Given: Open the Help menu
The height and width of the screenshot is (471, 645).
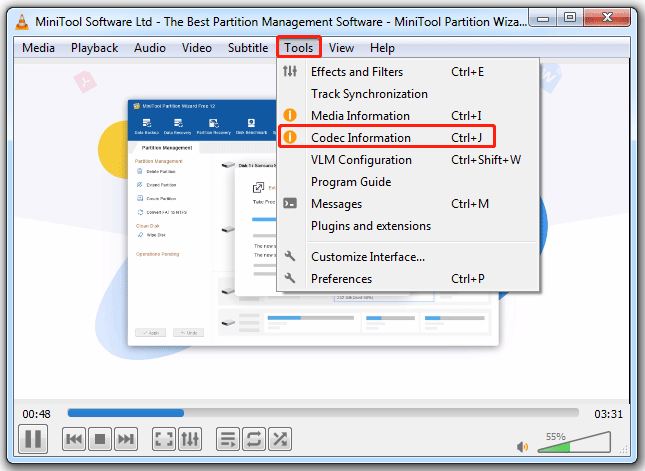Looking at the screenshot, I should tap(382, 48).
